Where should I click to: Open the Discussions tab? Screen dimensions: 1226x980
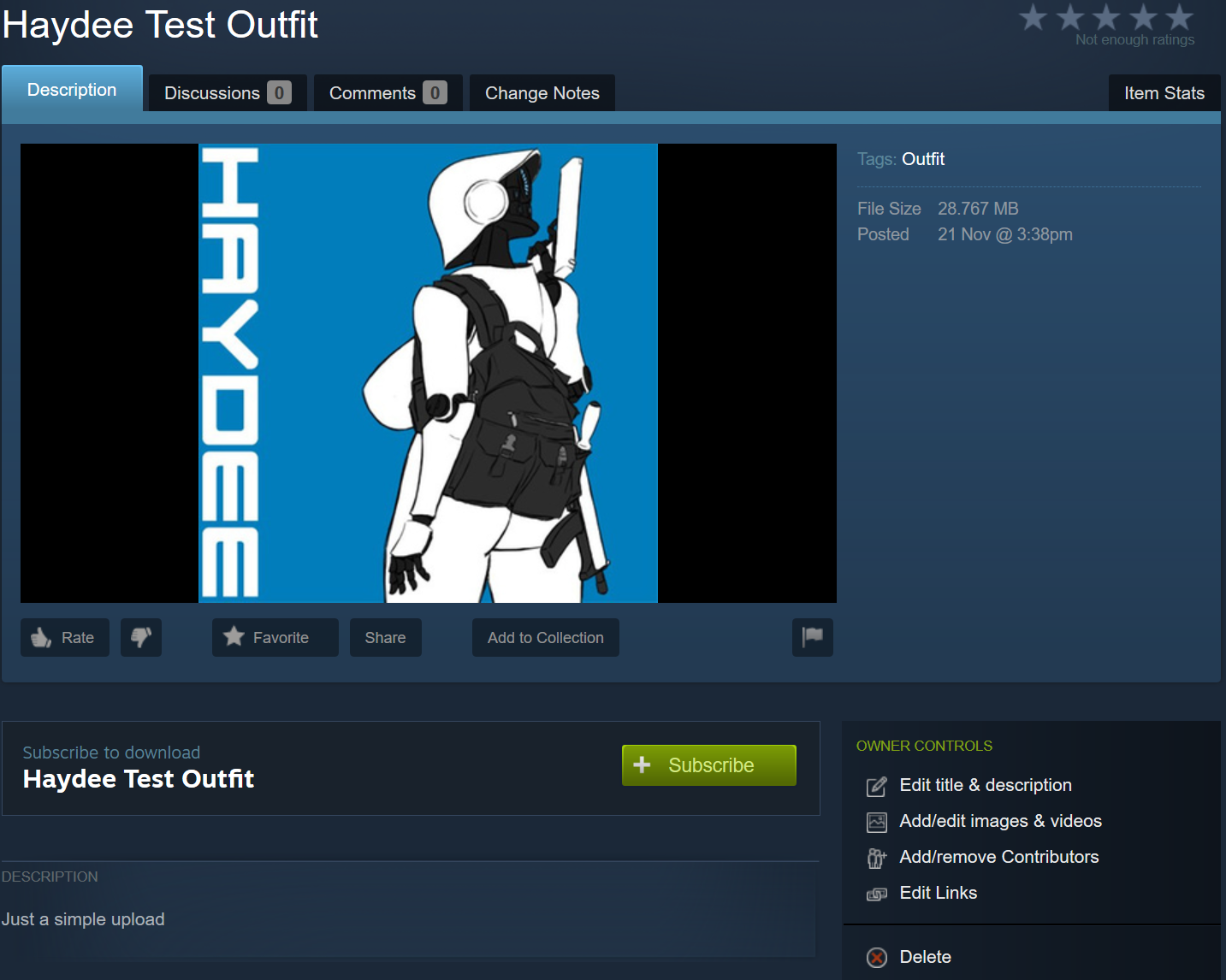228,92
